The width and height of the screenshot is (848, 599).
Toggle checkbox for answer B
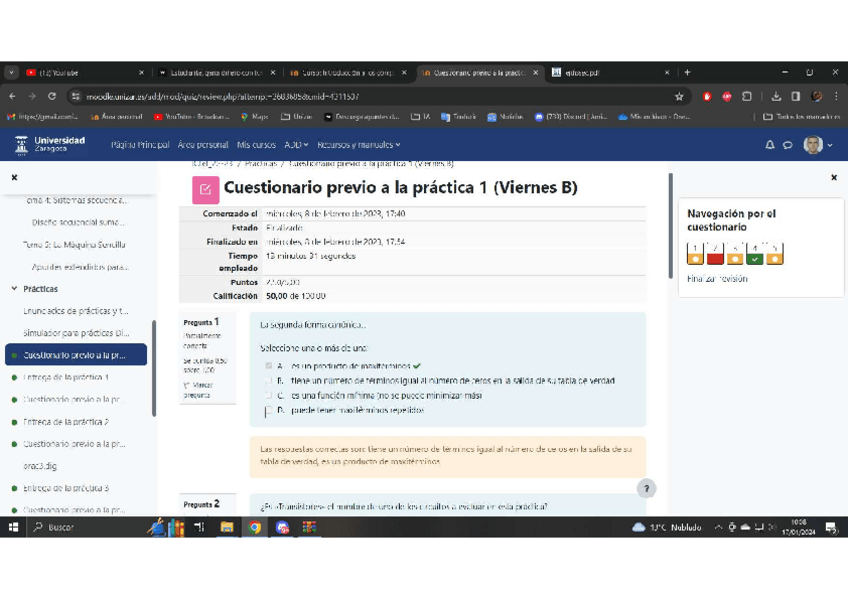point(268,381)
